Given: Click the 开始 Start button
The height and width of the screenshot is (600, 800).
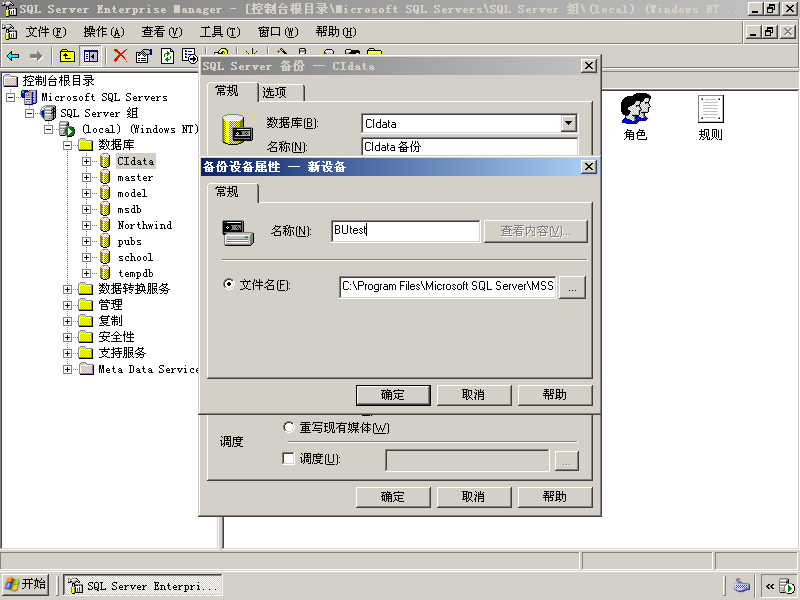Looking at the screenshot, I should [26, 585].
